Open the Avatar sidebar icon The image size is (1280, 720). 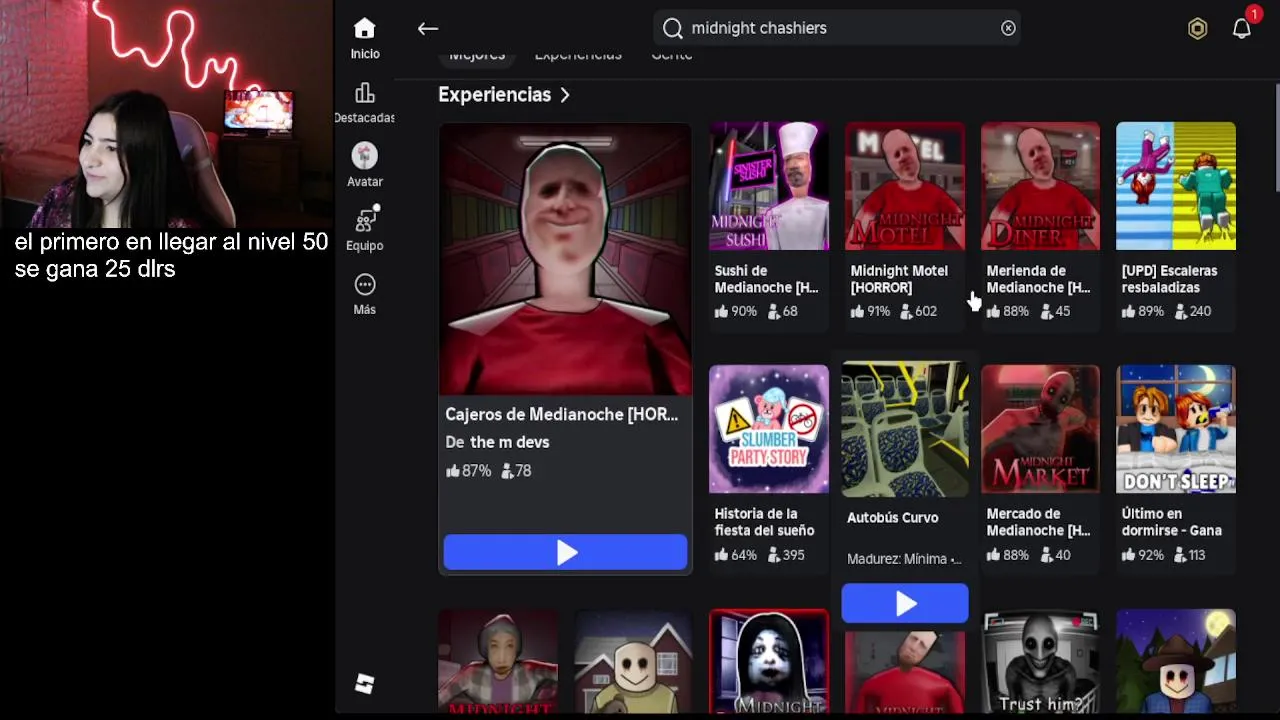pos(364,156)
